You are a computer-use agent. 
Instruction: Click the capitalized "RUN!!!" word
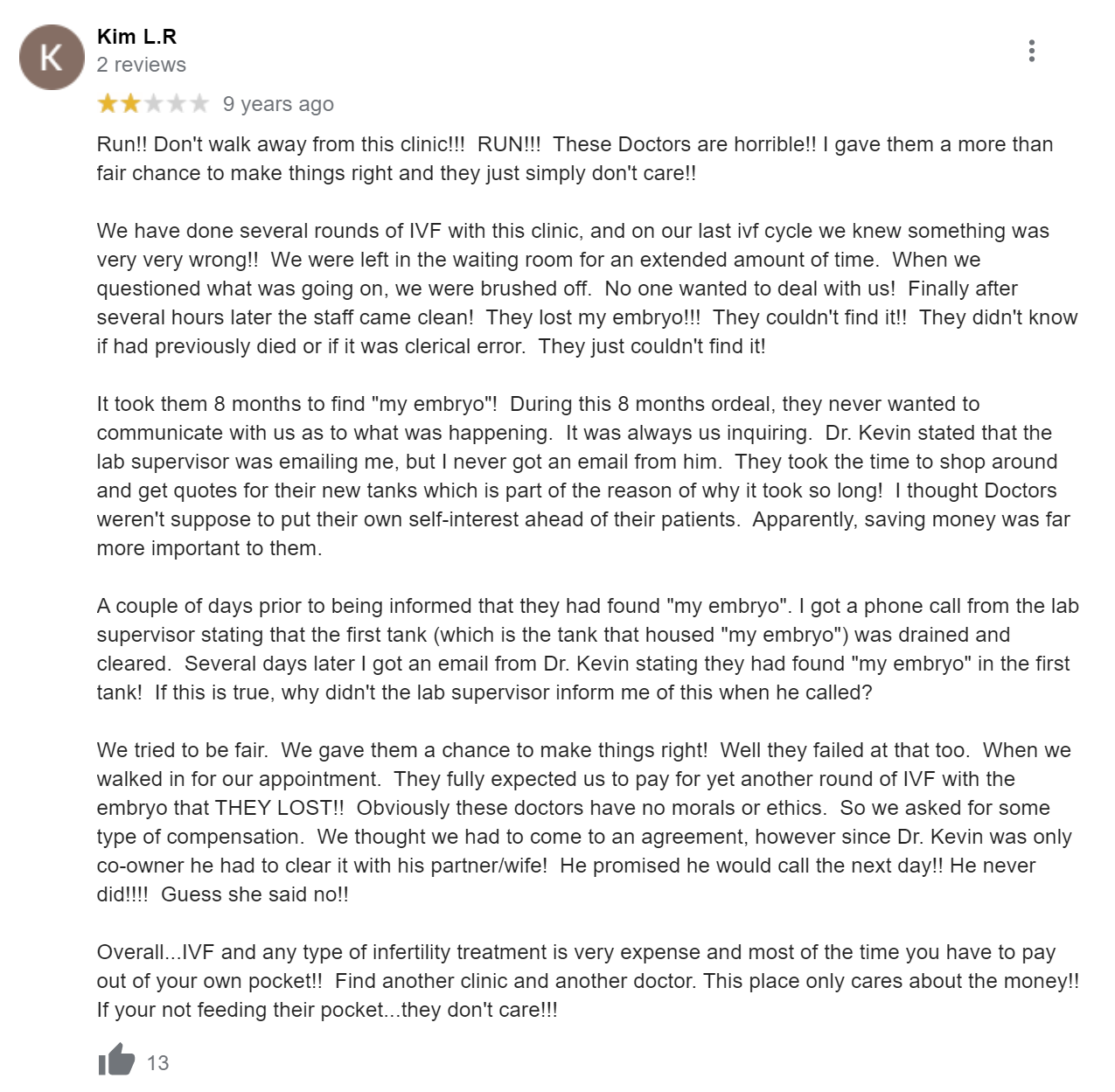pos(508,144)
